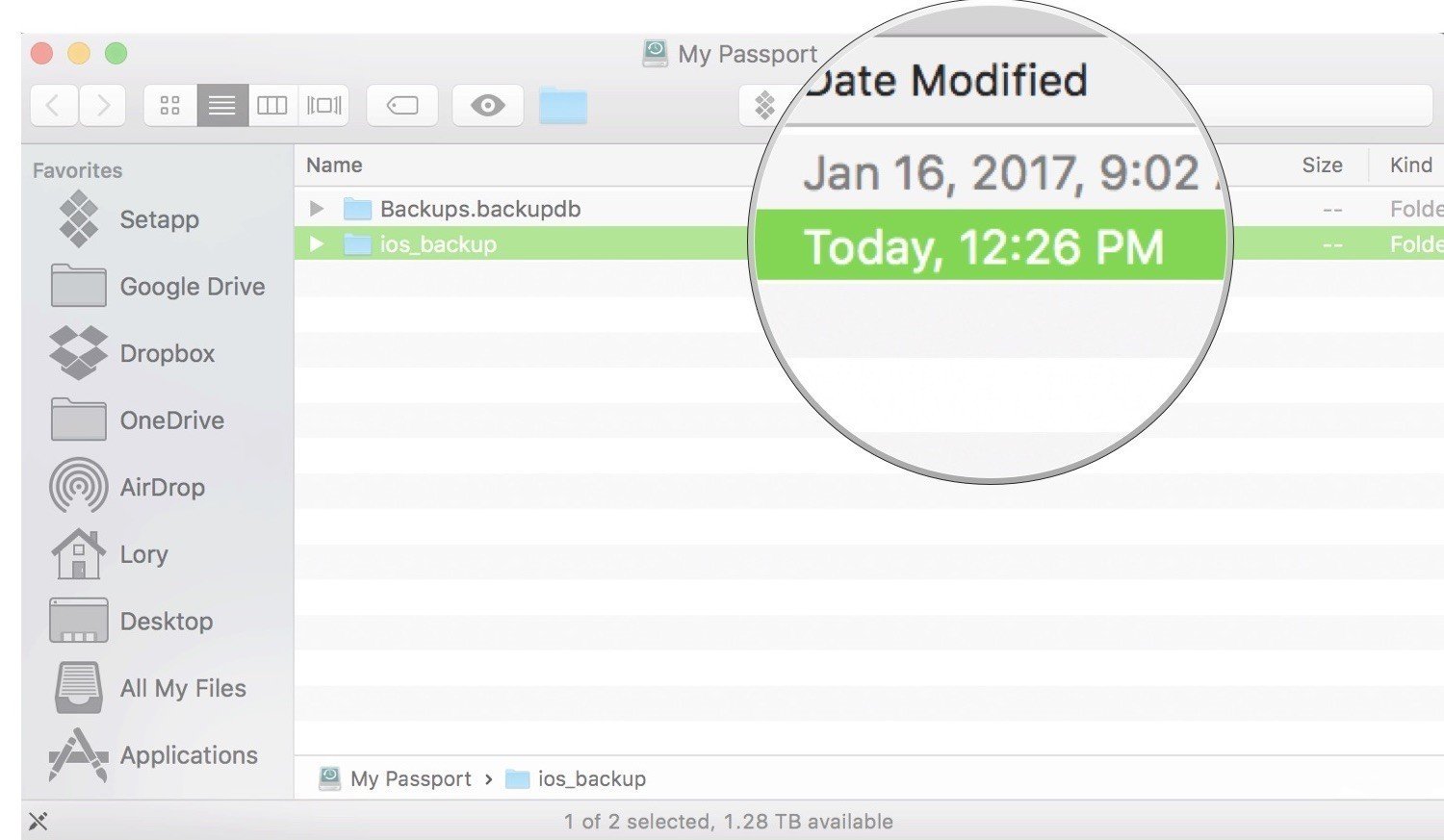The image size is (1444, 840).
Task: Open the Edit Tags button
Action: 402,105
